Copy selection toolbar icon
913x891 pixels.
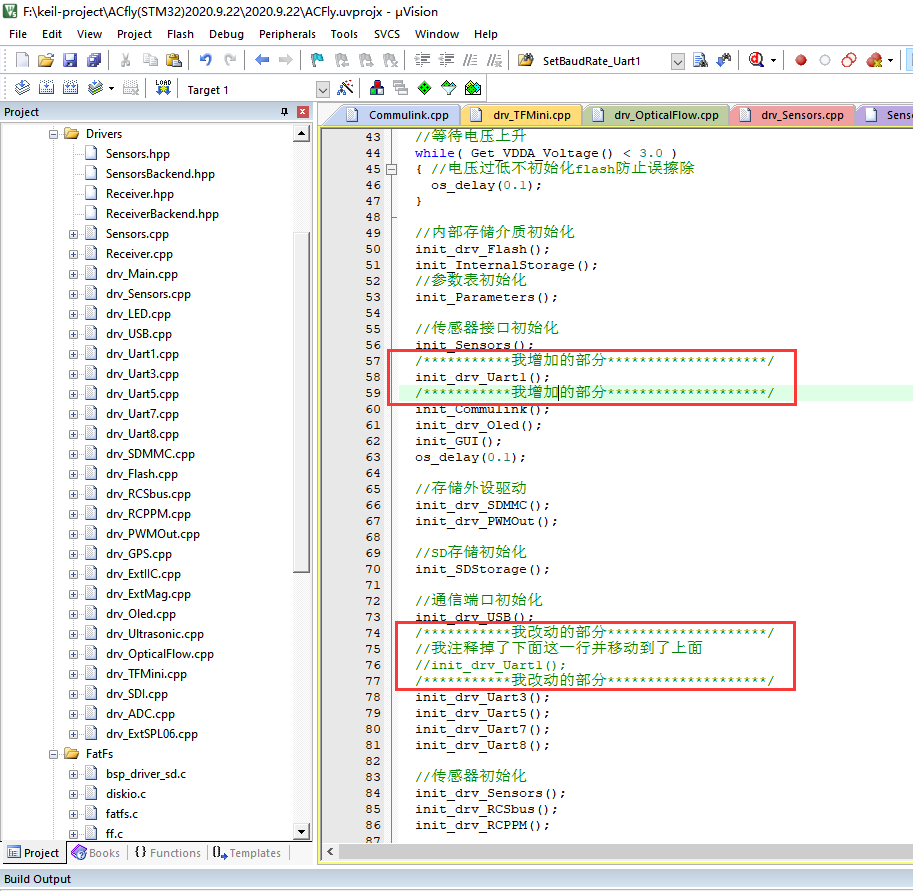pos(150,60)
